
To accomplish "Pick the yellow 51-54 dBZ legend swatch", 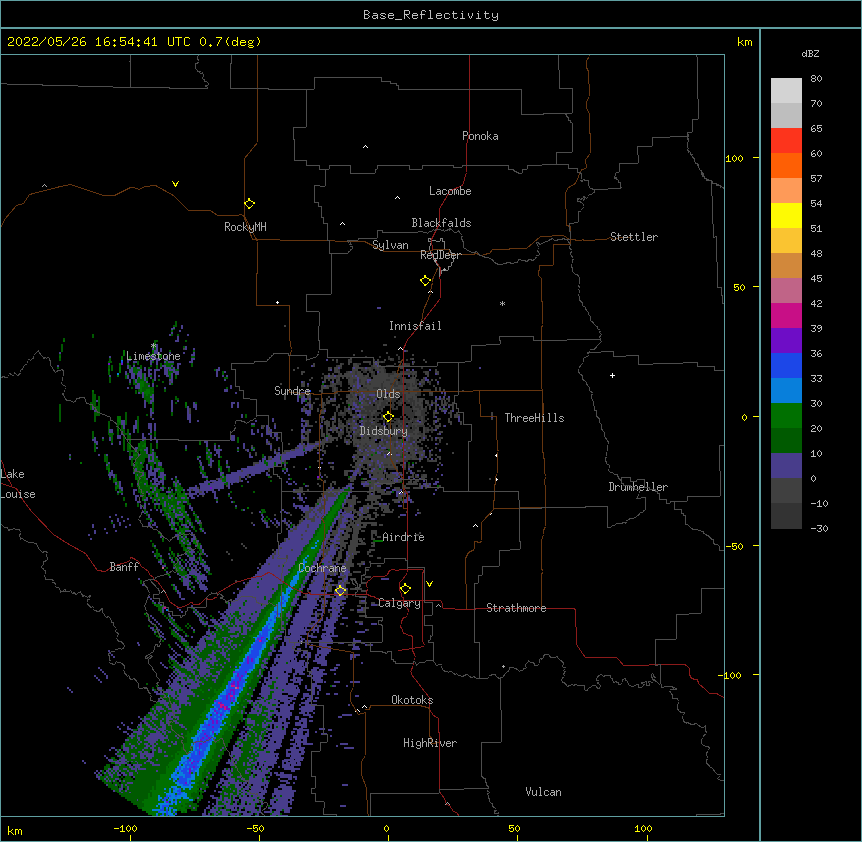I will [786, 215].
